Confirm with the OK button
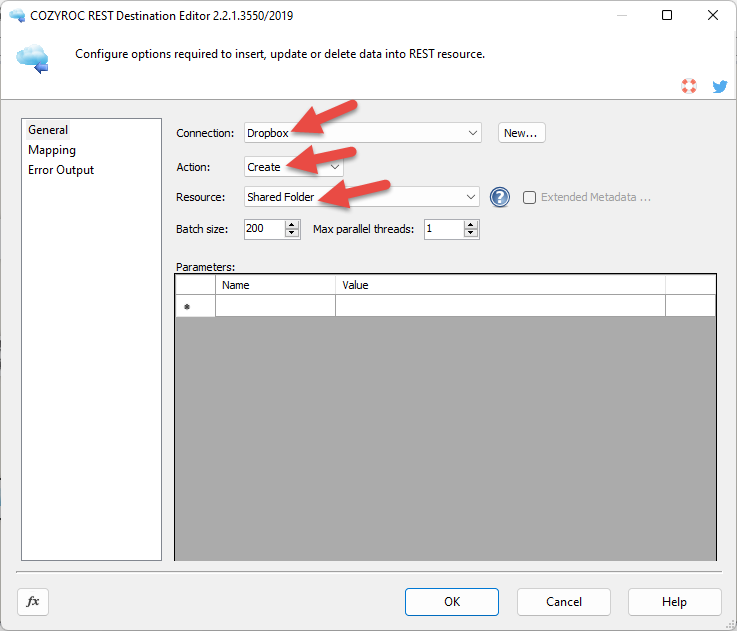 click(452, 602)
